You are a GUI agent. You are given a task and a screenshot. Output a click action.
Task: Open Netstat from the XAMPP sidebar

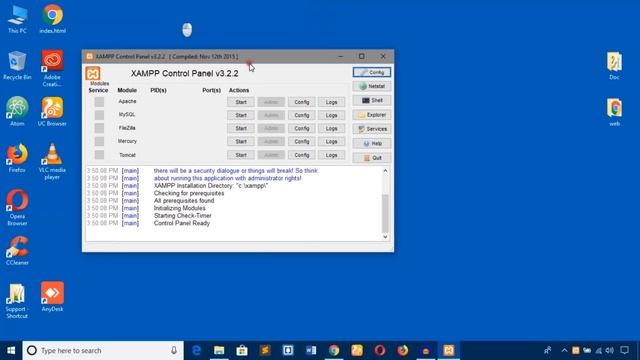372,87
